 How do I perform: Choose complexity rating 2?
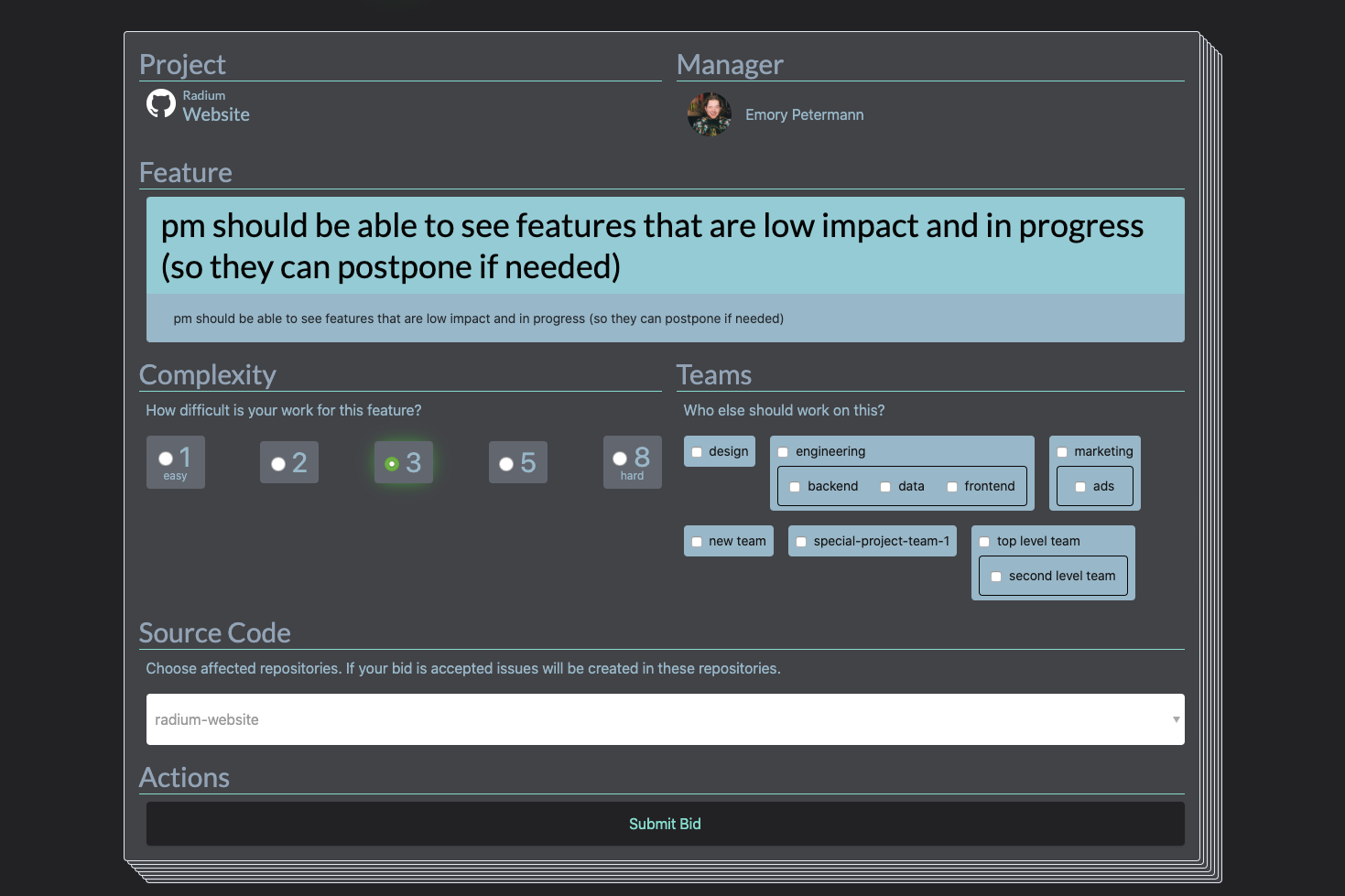(x=278, y=464)
